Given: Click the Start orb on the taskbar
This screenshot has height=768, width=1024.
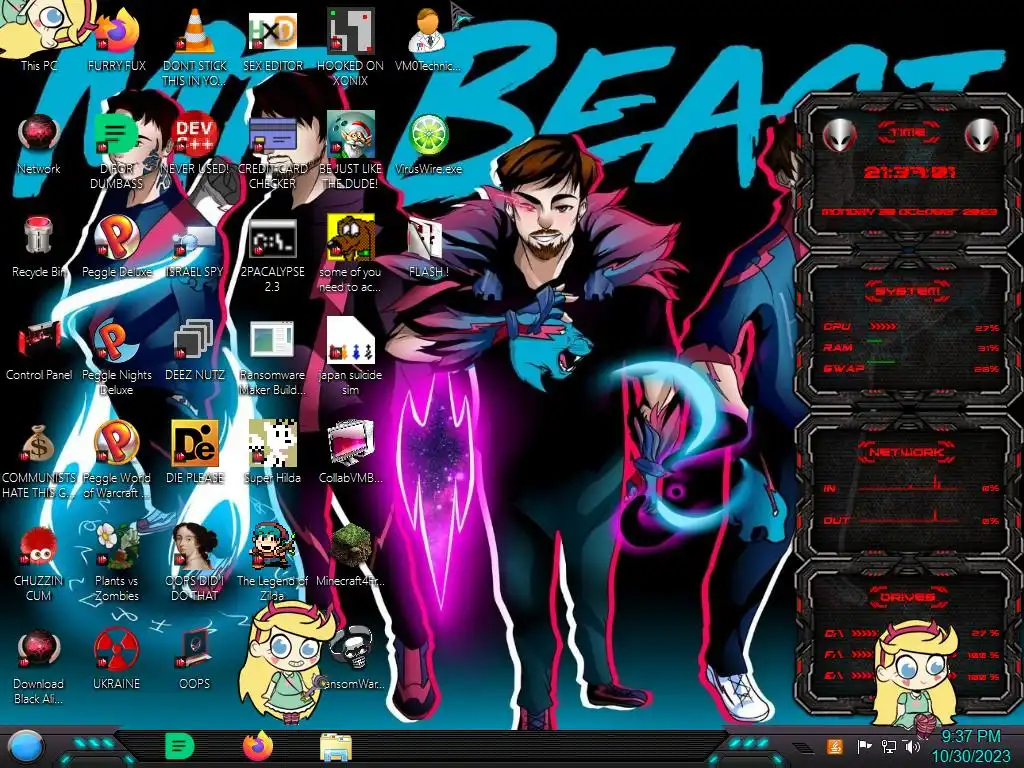Looking at the screenshot, I should [25, 747].
